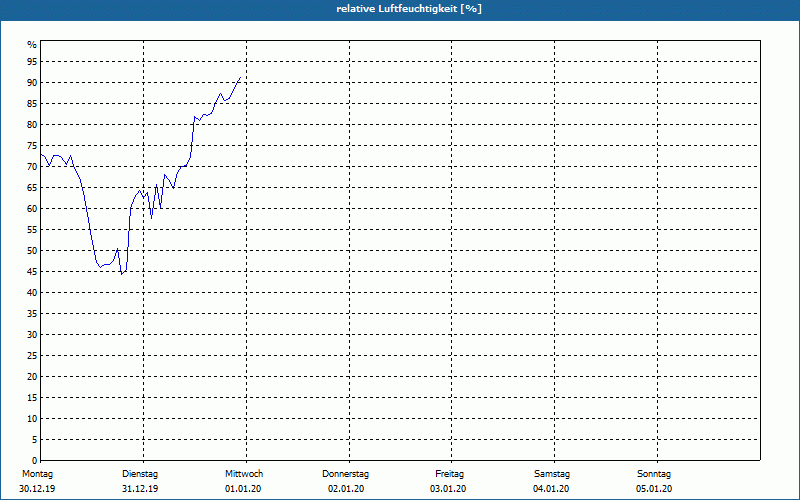The width and height of the screenshot is (800, 500).
Task: Click the y-axis value 85
Action: (x=32, y=104)
